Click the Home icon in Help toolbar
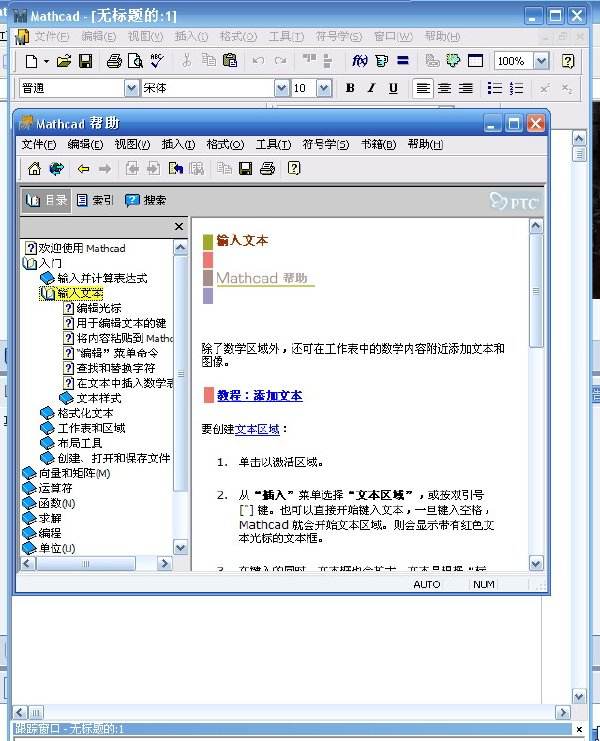Viewport: 600px width, 741px height. click(x=34, y=169)
